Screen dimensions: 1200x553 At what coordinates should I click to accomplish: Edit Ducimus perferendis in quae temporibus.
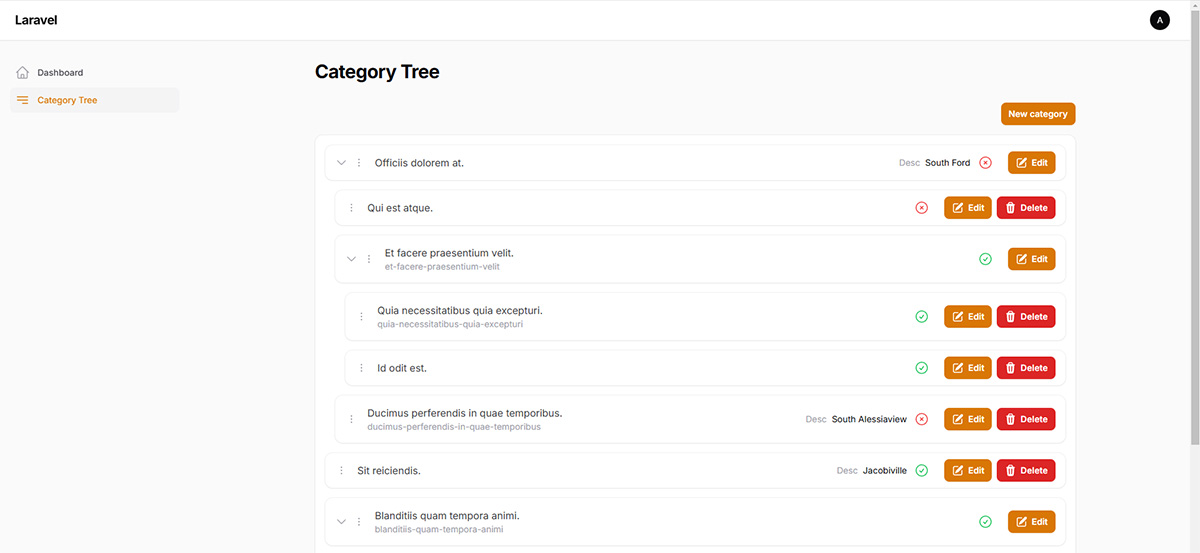click(x=968, y=419)
